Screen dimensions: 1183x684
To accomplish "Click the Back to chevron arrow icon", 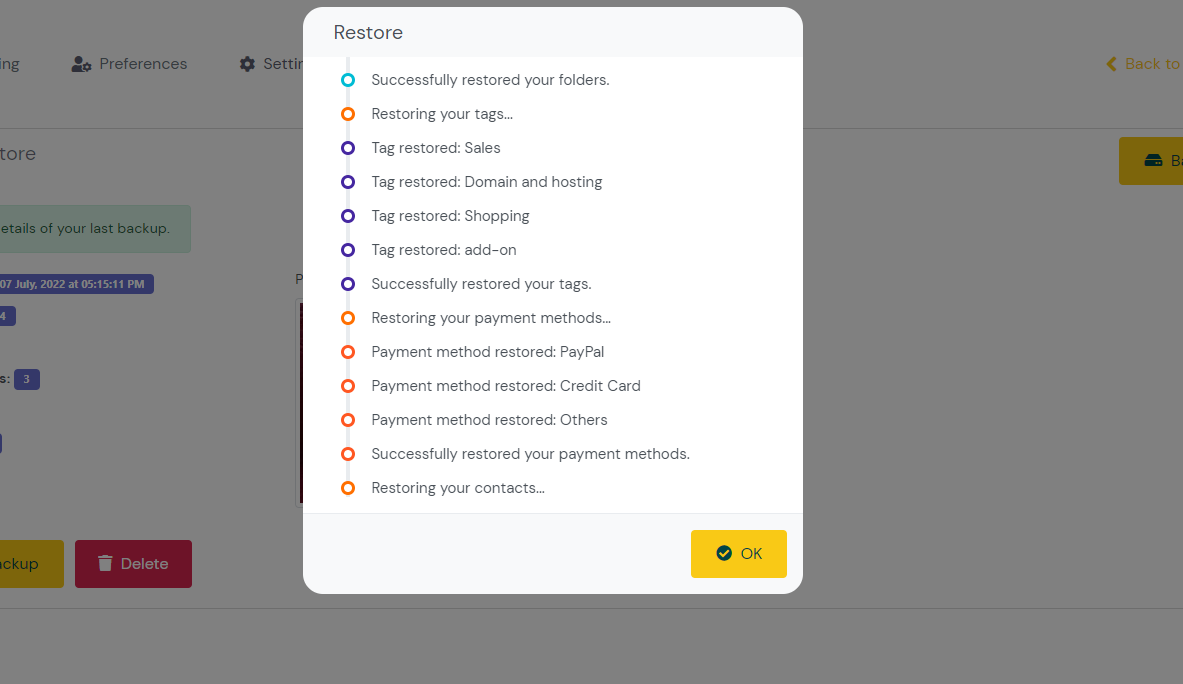I will click(1111, 64).
